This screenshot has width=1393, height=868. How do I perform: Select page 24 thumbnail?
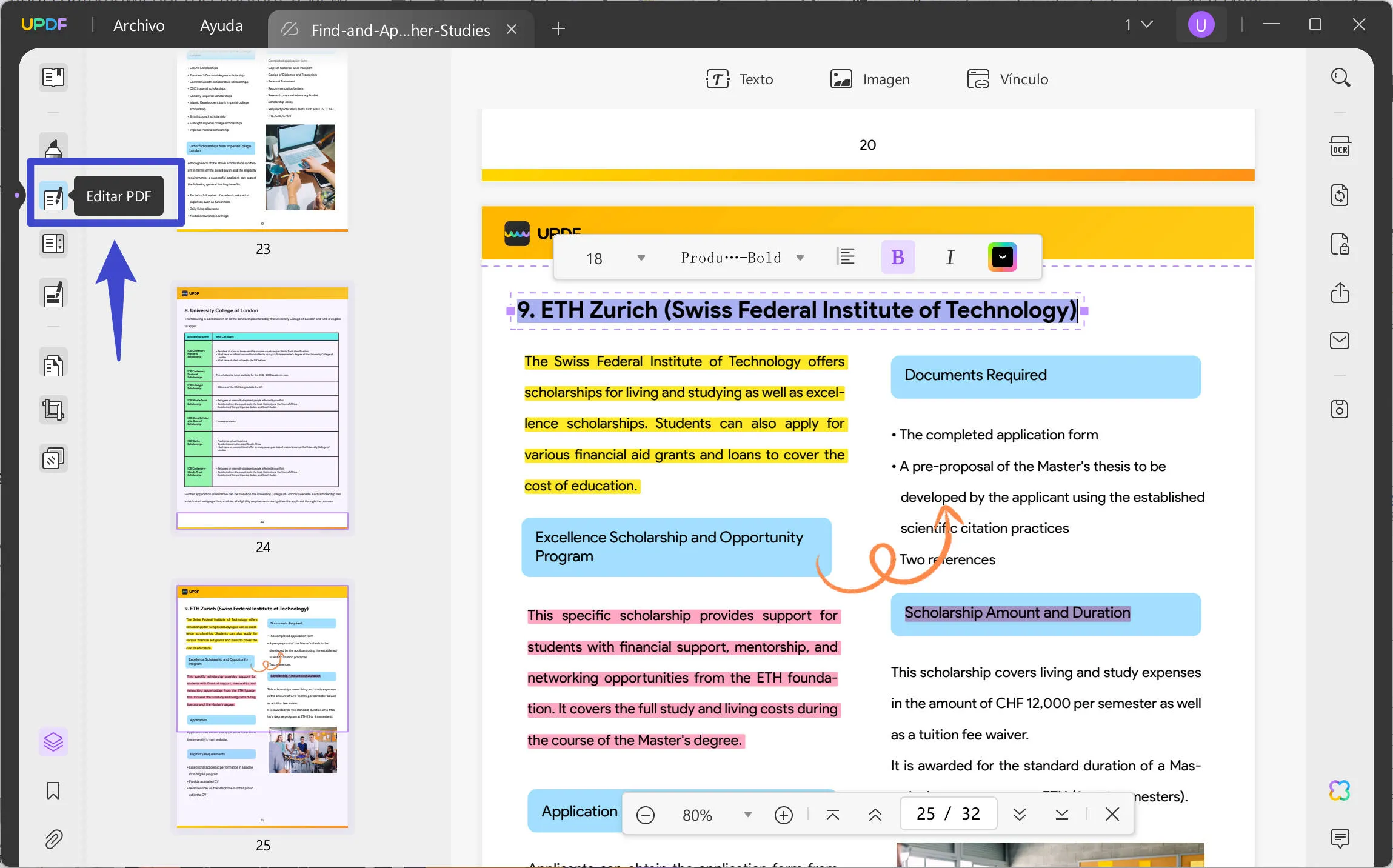pyautogui.click(x=262, y=409)
